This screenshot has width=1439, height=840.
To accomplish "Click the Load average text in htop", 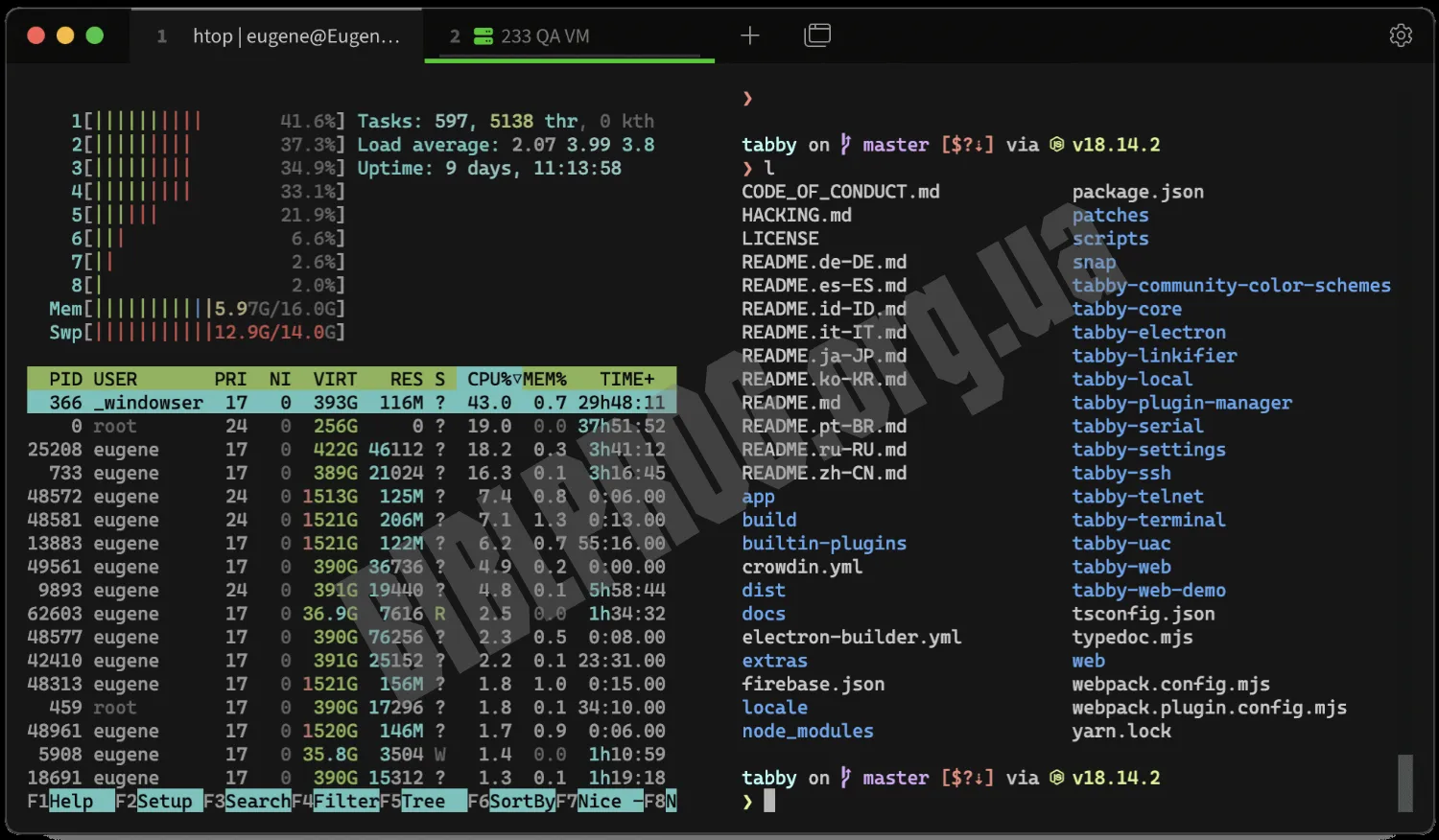I will tap(507, 145).
